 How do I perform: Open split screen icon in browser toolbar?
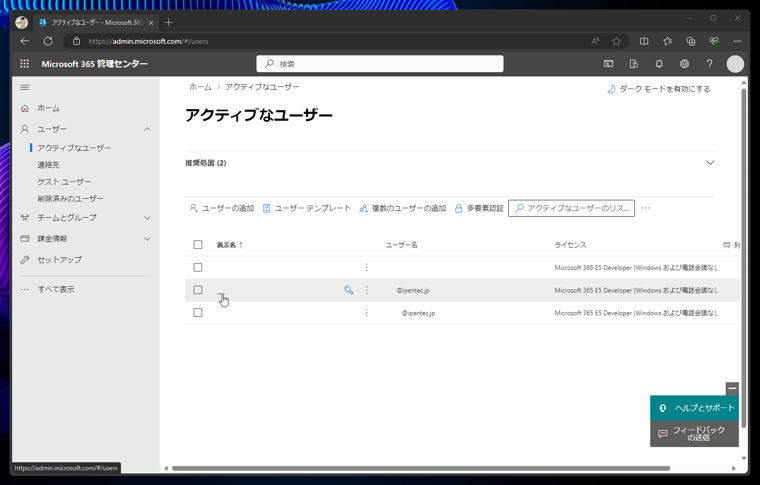pyautogui.click(x=644, y=41)
